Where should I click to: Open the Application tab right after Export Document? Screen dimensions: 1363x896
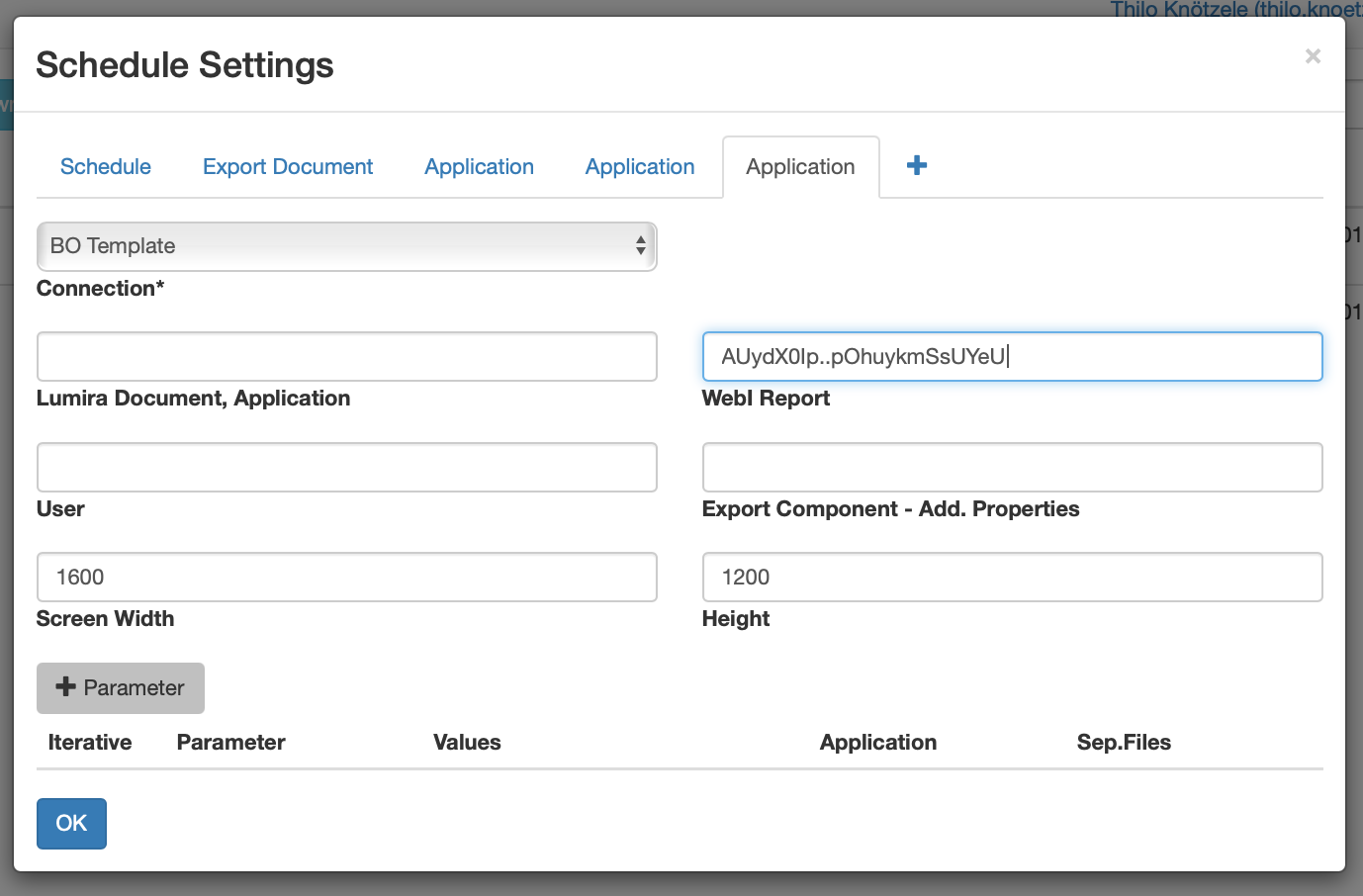480,167
